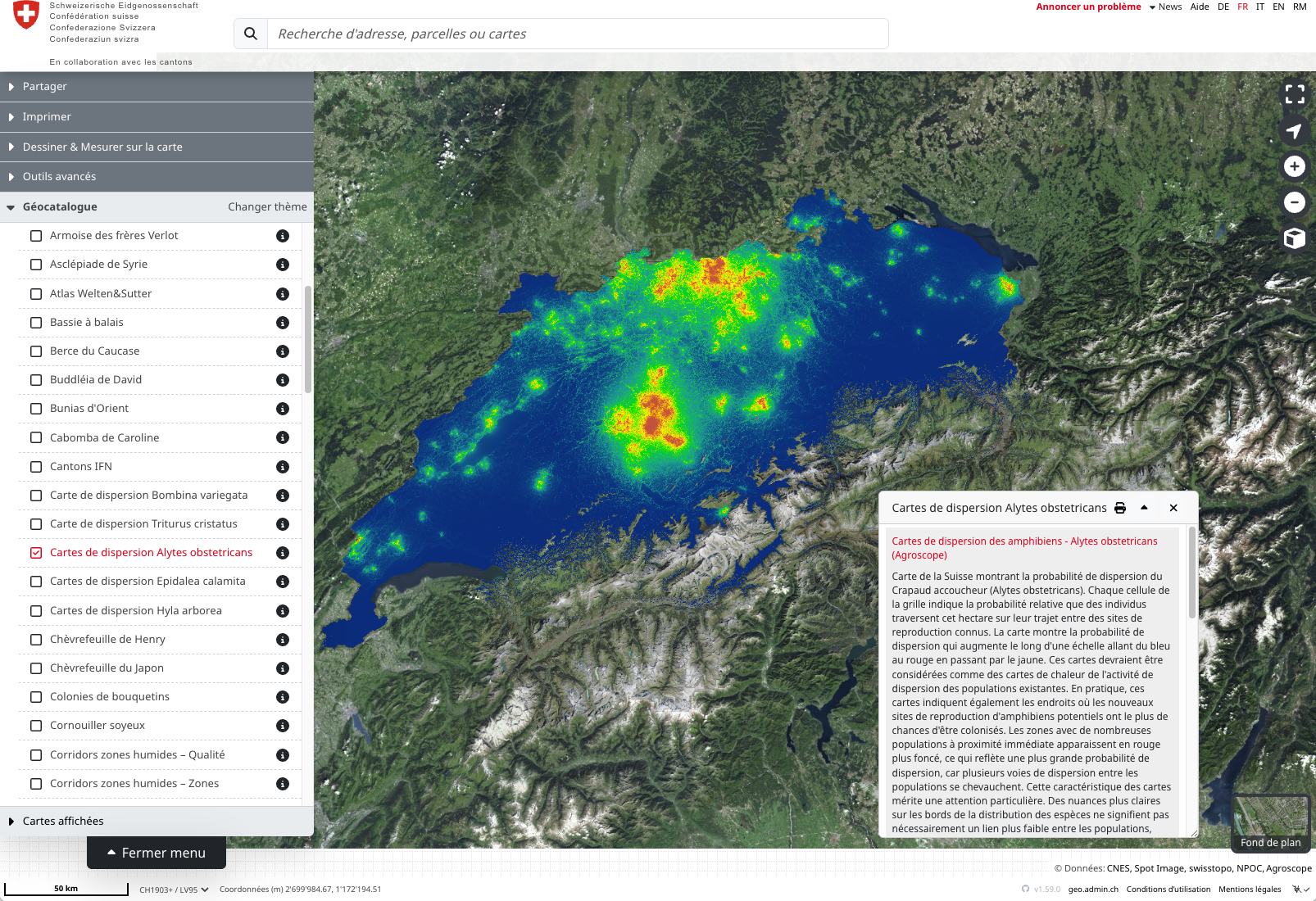Screen dimensions: 1316x901
Task: Switch to the 3D cube view
Action: (x=1294, y=238)
